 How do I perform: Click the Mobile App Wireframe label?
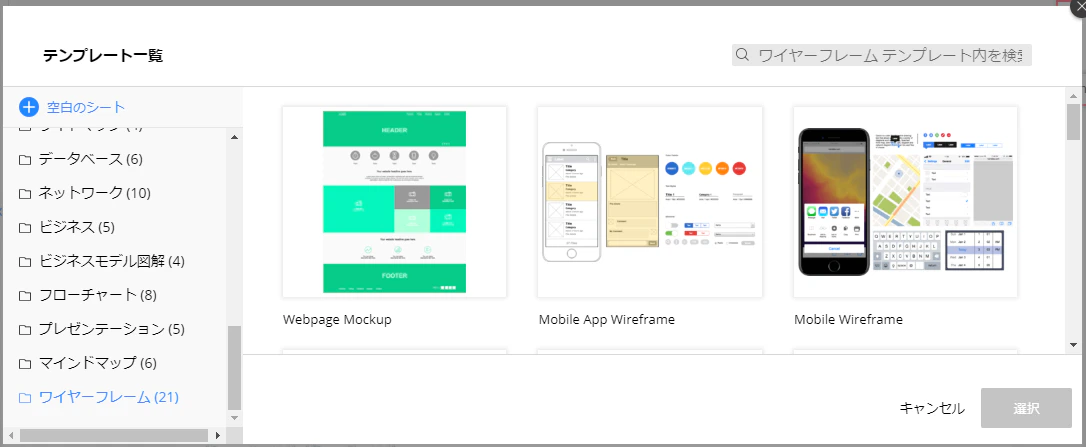607,319
